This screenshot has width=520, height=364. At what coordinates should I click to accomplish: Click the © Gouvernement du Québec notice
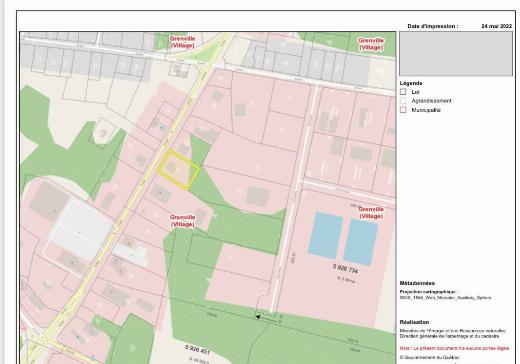429,357
